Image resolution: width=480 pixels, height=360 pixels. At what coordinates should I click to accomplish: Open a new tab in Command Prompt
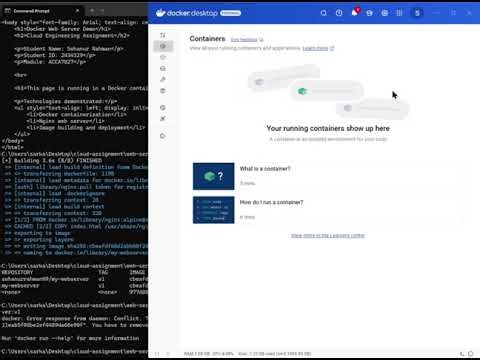[92, 11]
